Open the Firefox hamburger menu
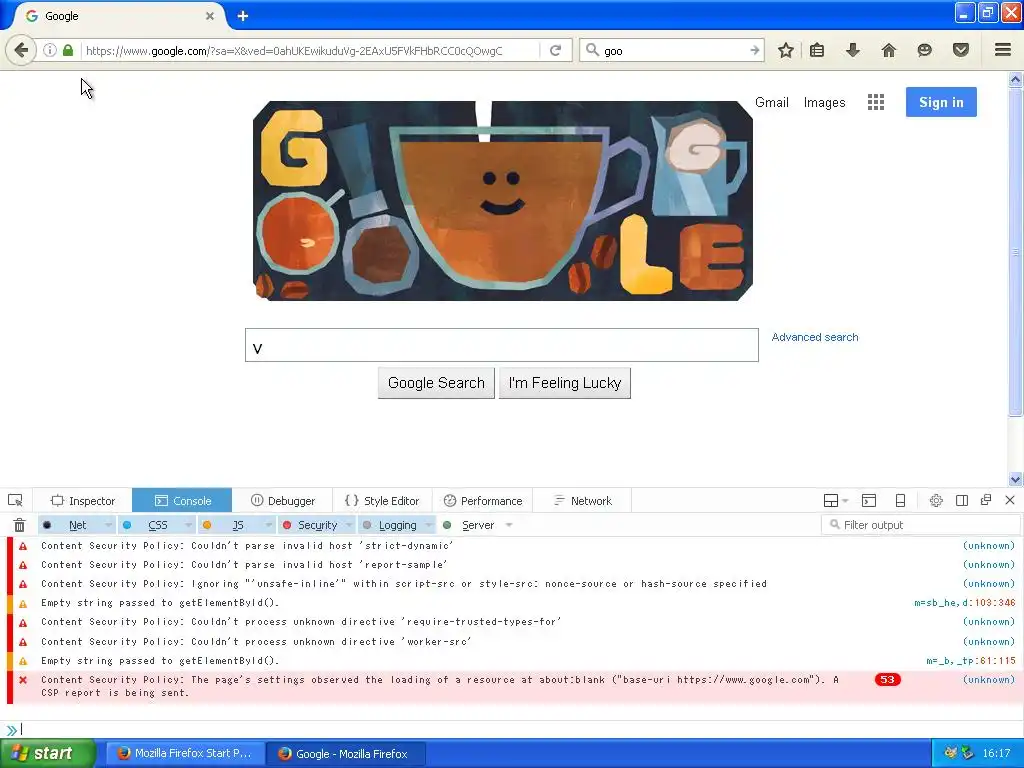 [x=1002, y=50]
